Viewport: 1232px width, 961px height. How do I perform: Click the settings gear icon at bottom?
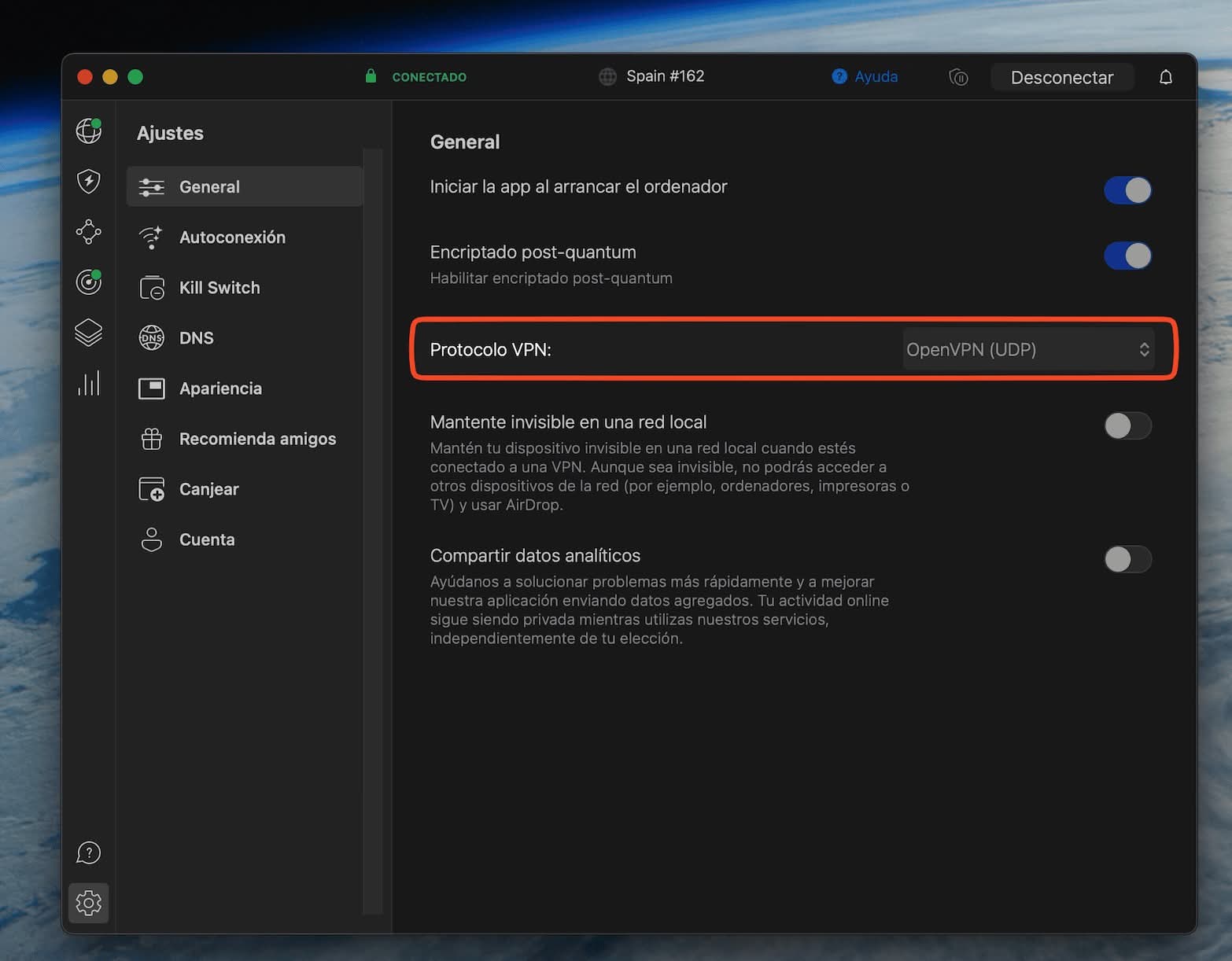[x=89, y=903]
